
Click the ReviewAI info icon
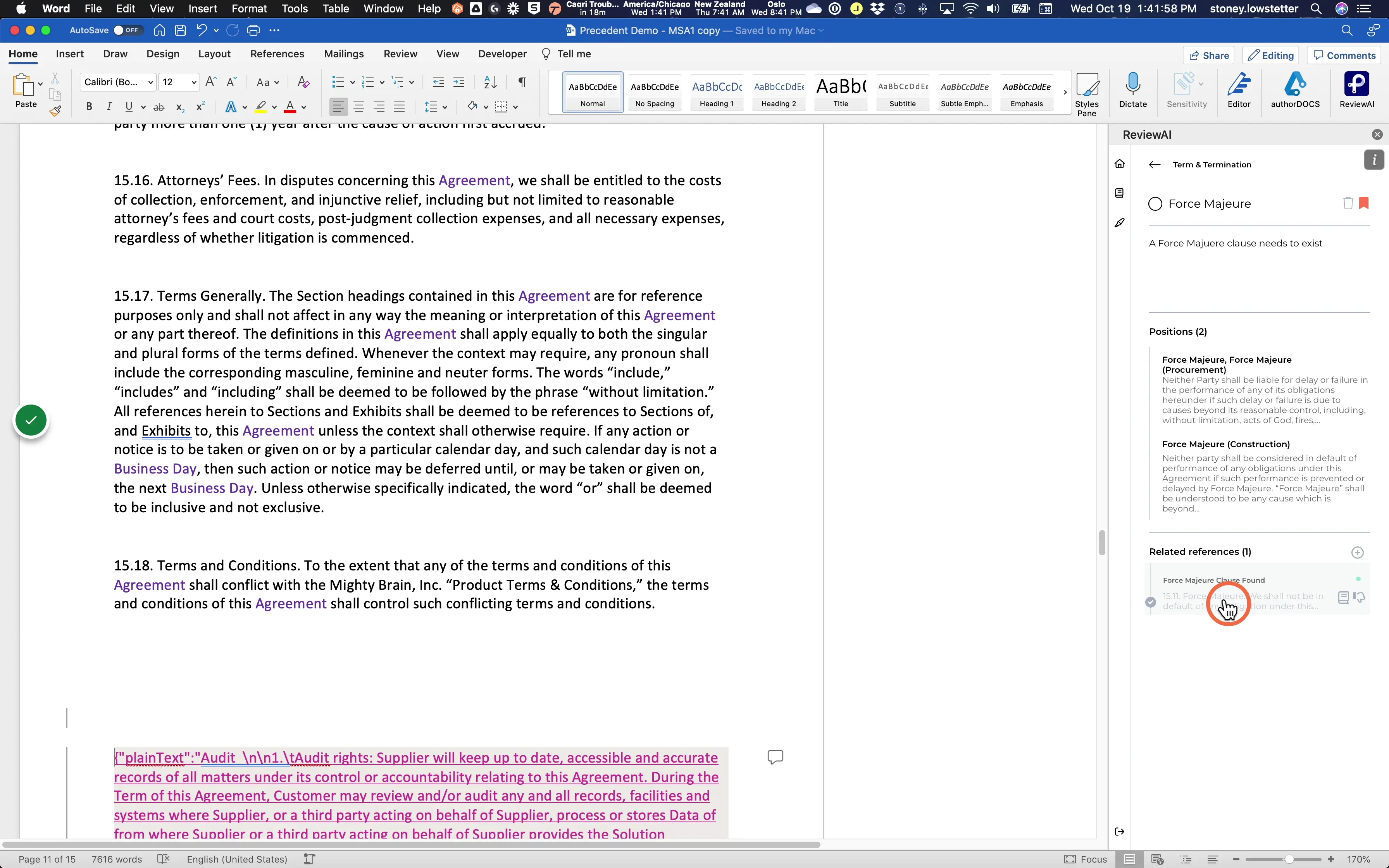[1373, 160]
